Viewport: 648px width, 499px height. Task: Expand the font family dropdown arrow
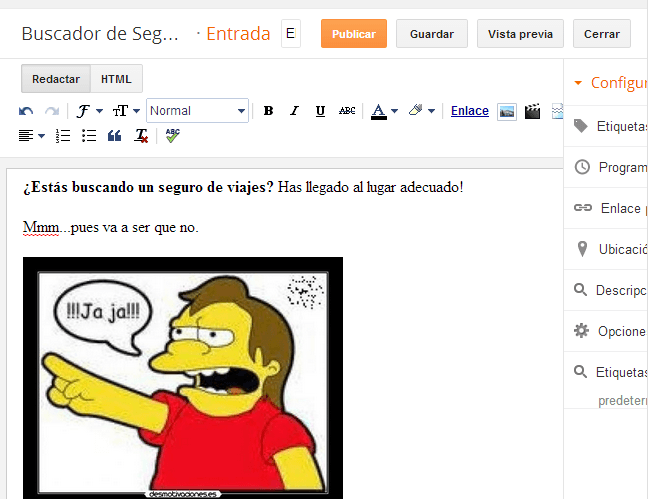[x=99, y=111]
